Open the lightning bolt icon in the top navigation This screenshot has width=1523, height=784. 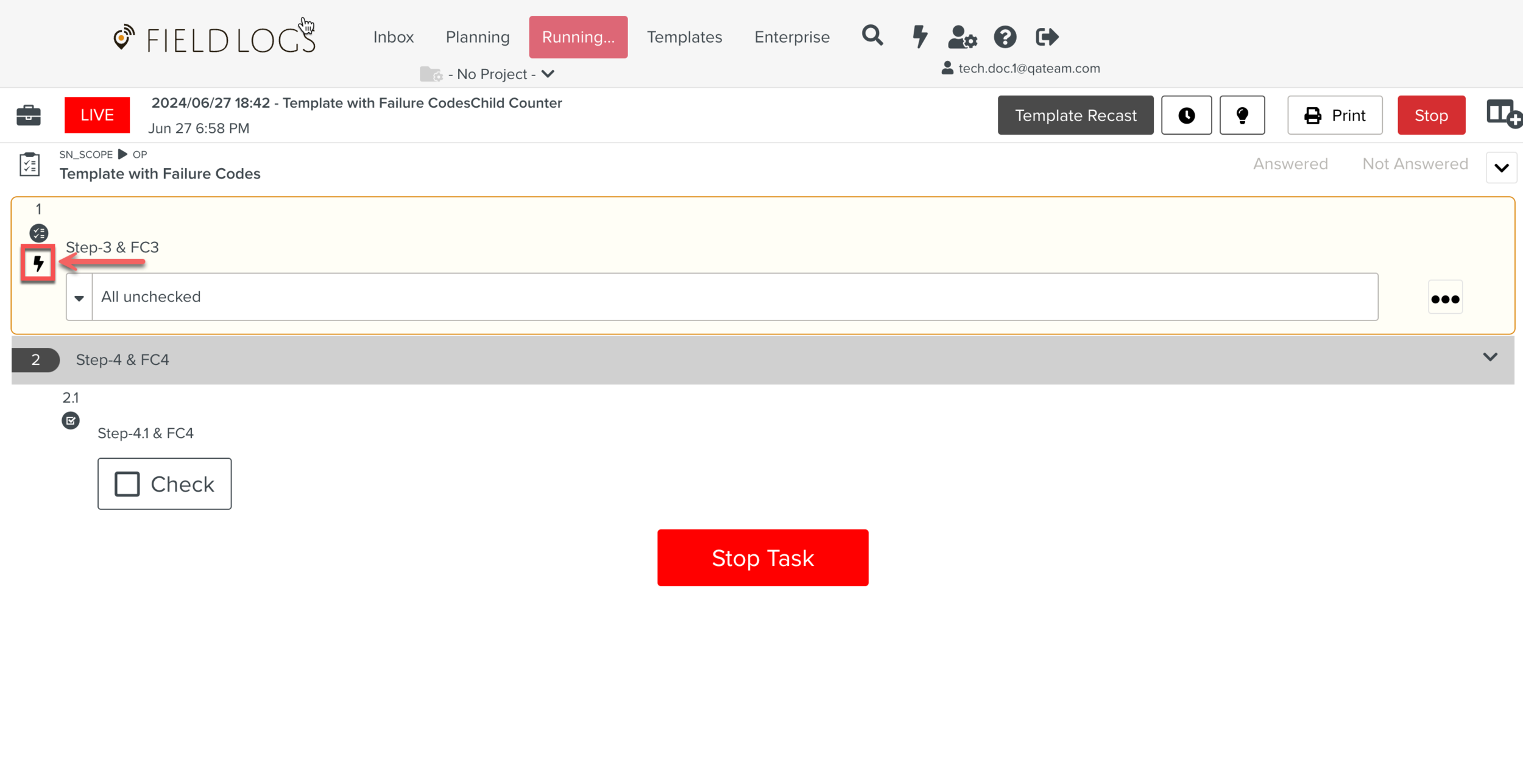[x=920, y=37]
